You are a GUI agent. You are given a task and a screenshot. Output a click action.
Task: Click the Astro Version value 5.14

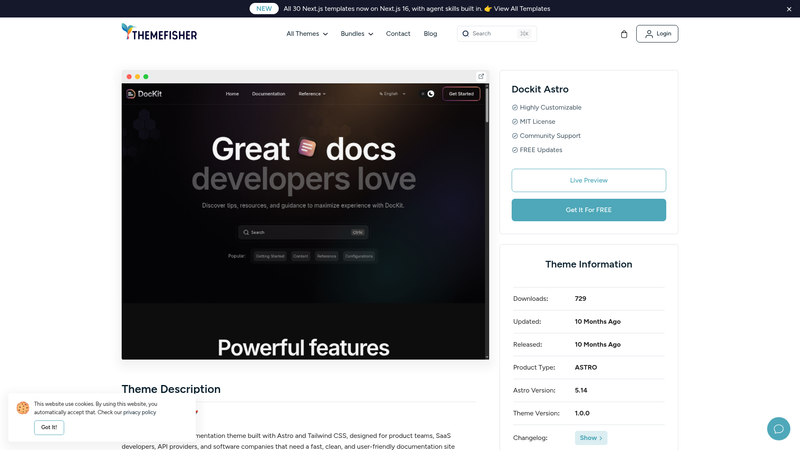click(x=581, y=390)
